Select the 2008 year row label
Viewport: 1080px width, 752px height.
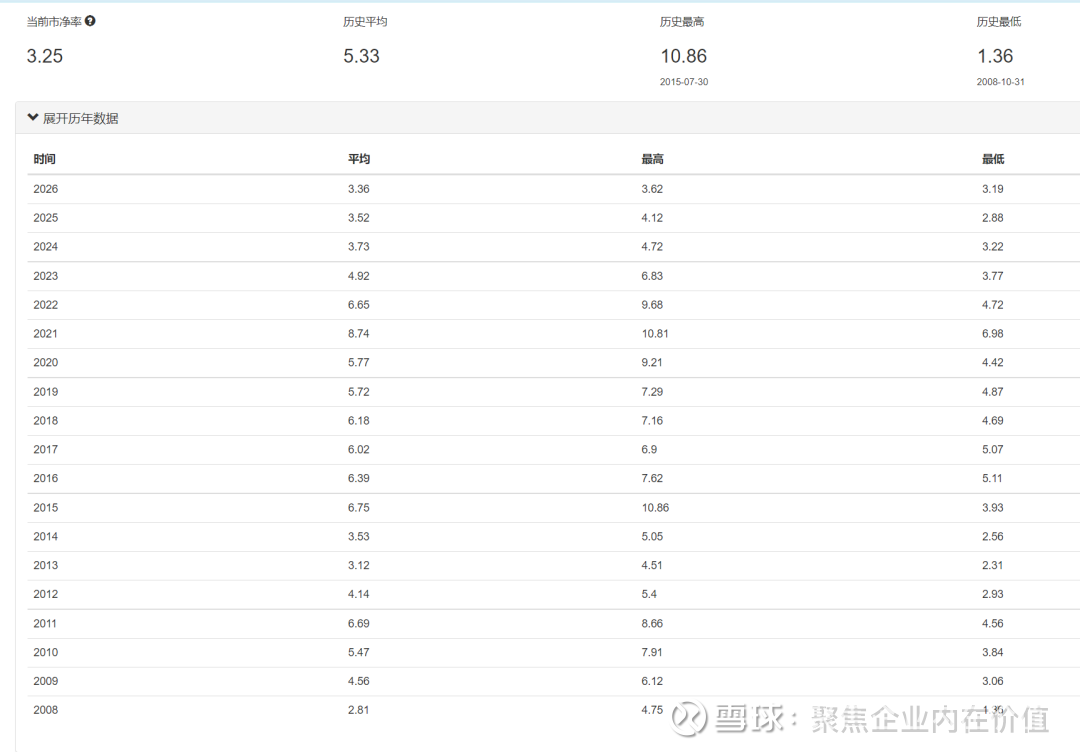pos(46,711)
